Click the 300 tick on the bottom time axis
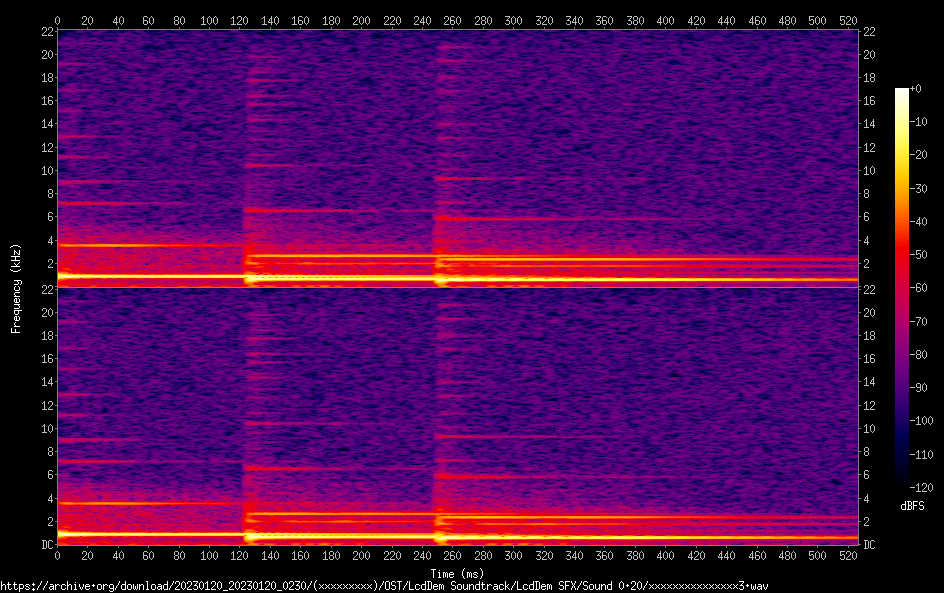This screenshot has width=944, height=593. pyautogui.click(x=514, y=555)
